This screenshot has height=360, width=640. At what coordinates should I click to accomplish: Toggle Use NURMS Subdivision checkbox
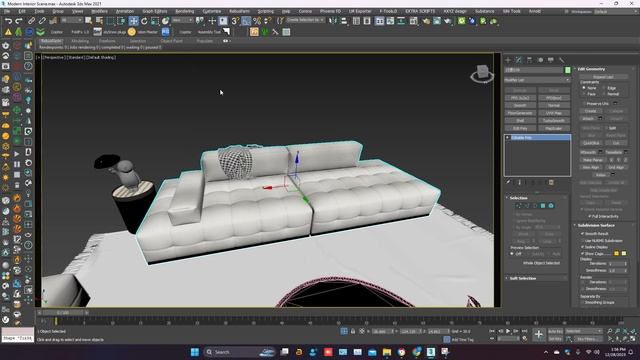(x=582, y=240)
